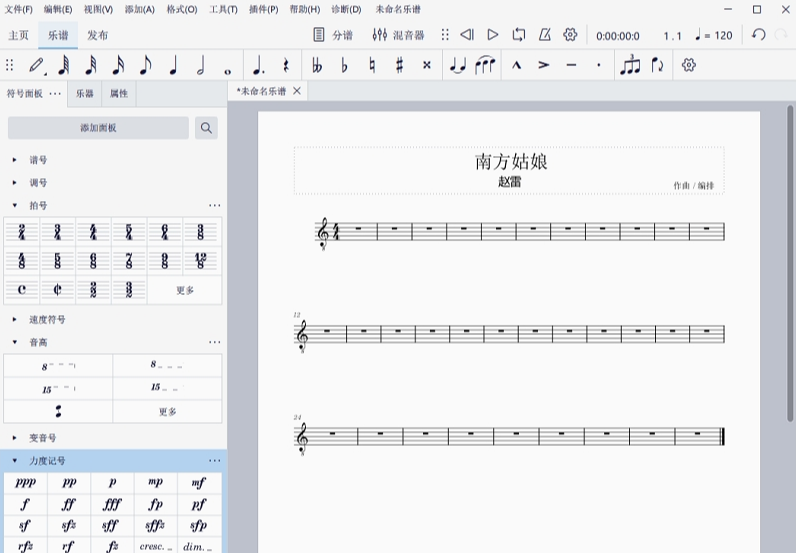
Task: Rewind playback to start
Action: [467, 35]
